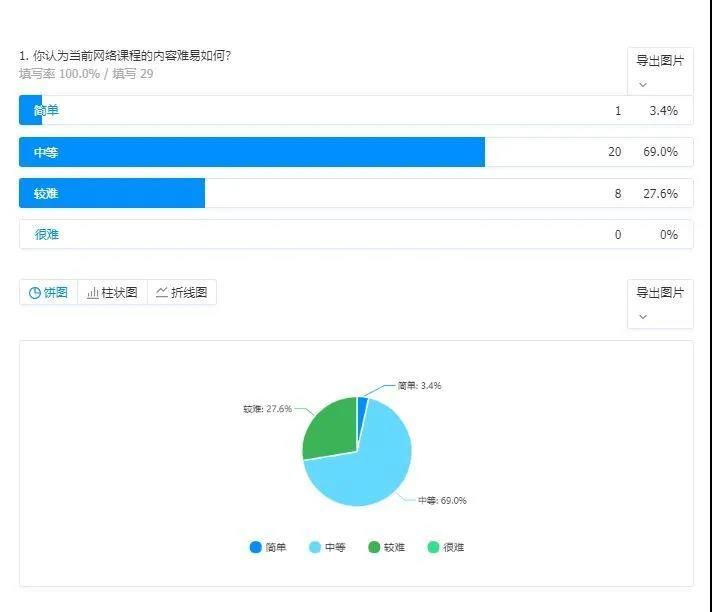Click the 中等 result bar
Viewport: 712px width, 612px height.
252,152
